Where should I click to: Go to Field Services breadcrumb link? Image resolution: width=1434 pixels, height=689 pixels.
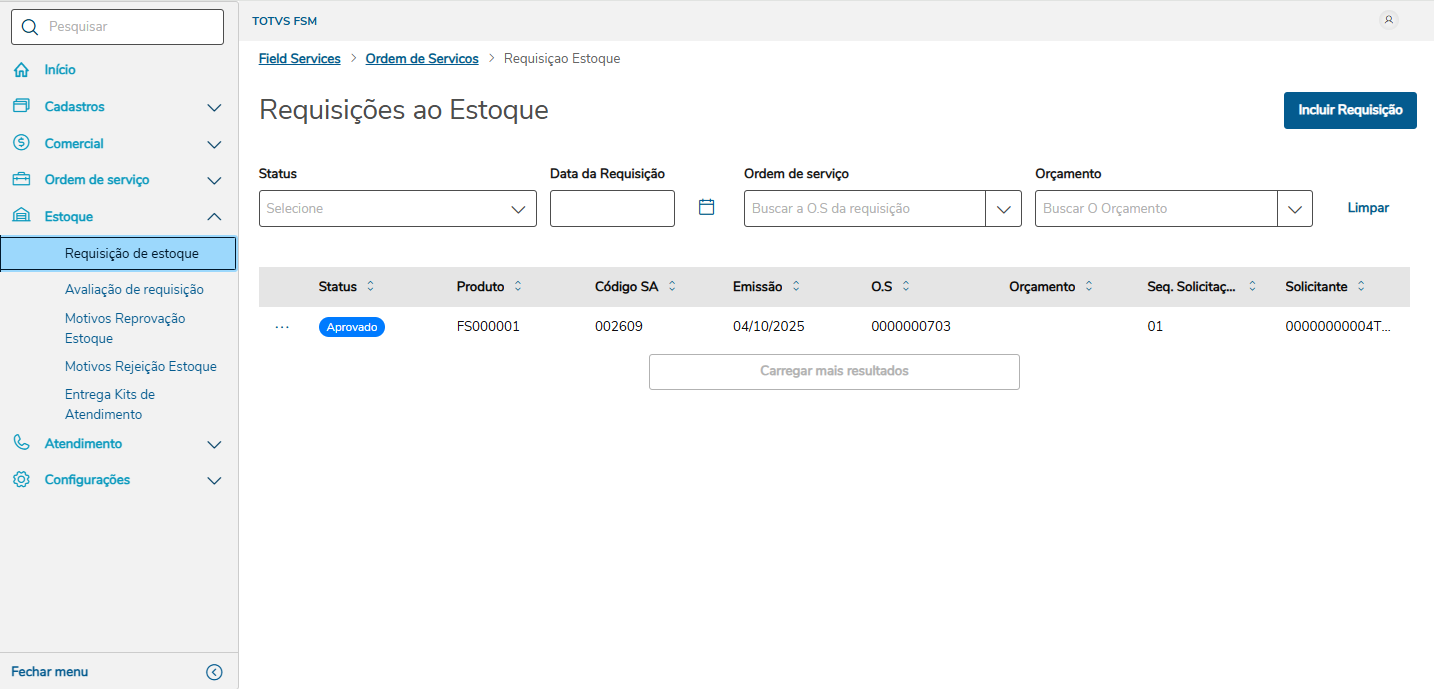[299, 59]
